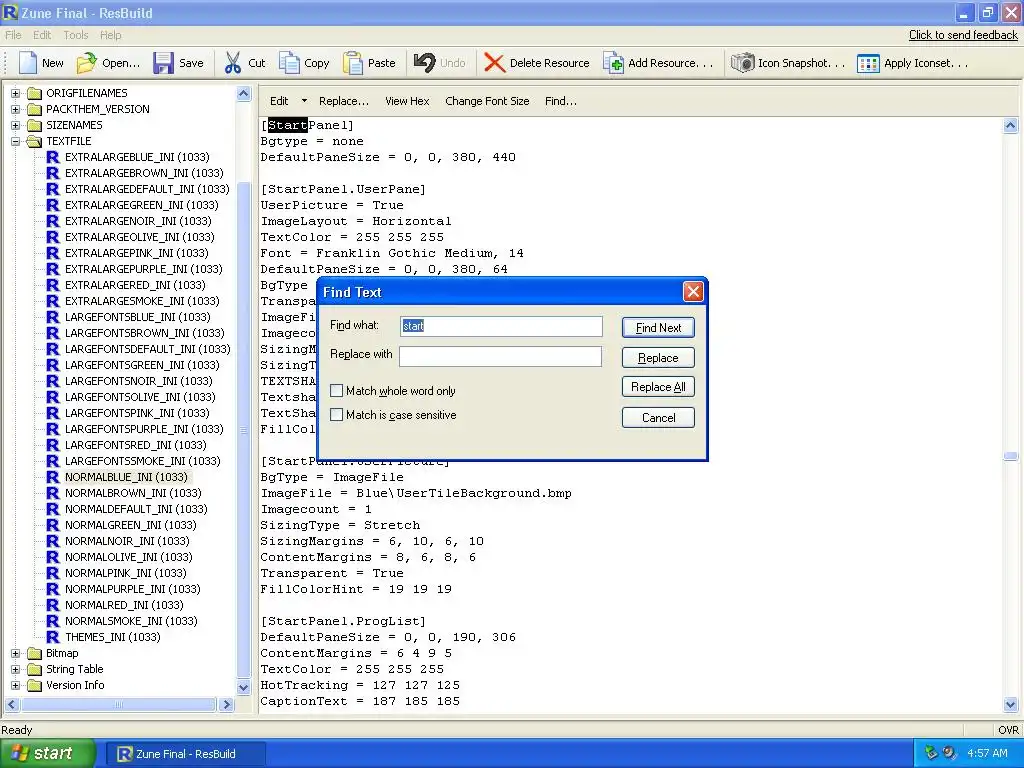Expand the String Table tree node
Image resolution: width=1024 pixels, height=768 pixels.
click(16, 669)
